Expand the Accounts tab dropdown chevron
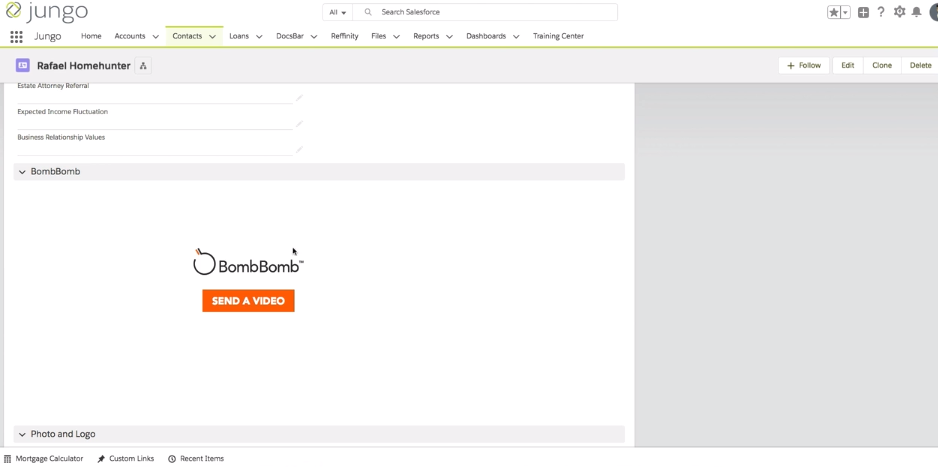Screen dimensions: 938x467 (156, 36)
